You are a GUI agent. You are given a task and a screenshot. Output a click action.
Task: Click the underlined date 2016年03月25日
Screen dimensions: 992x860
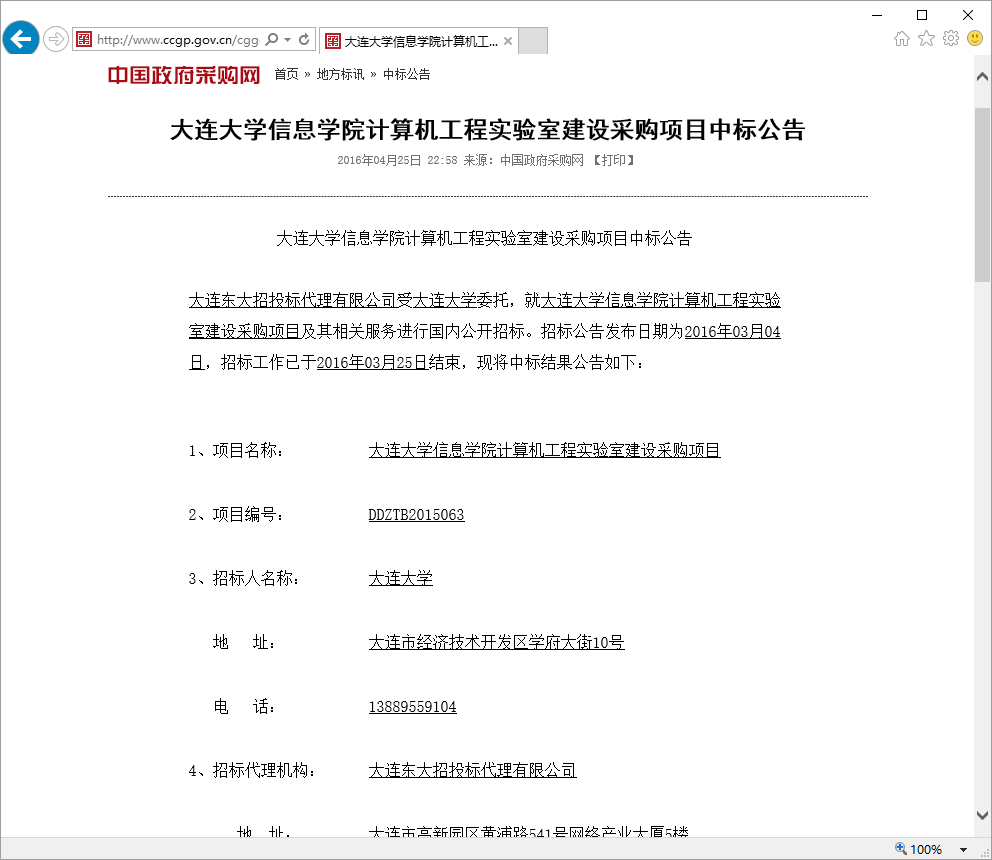click(x=372, y=363)
